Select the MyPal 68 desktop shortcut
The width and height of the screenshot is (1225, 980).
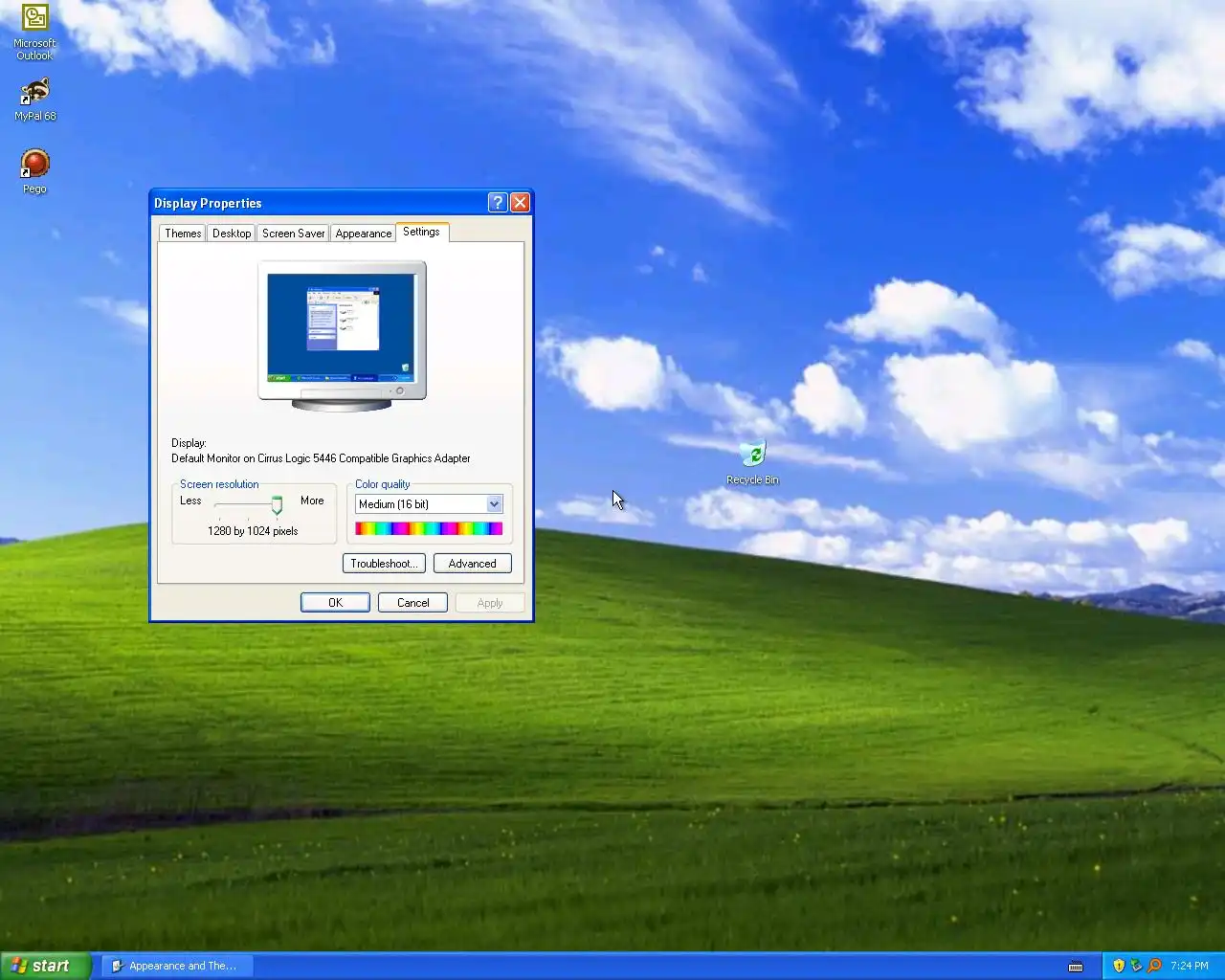click(x=34, y=100)
